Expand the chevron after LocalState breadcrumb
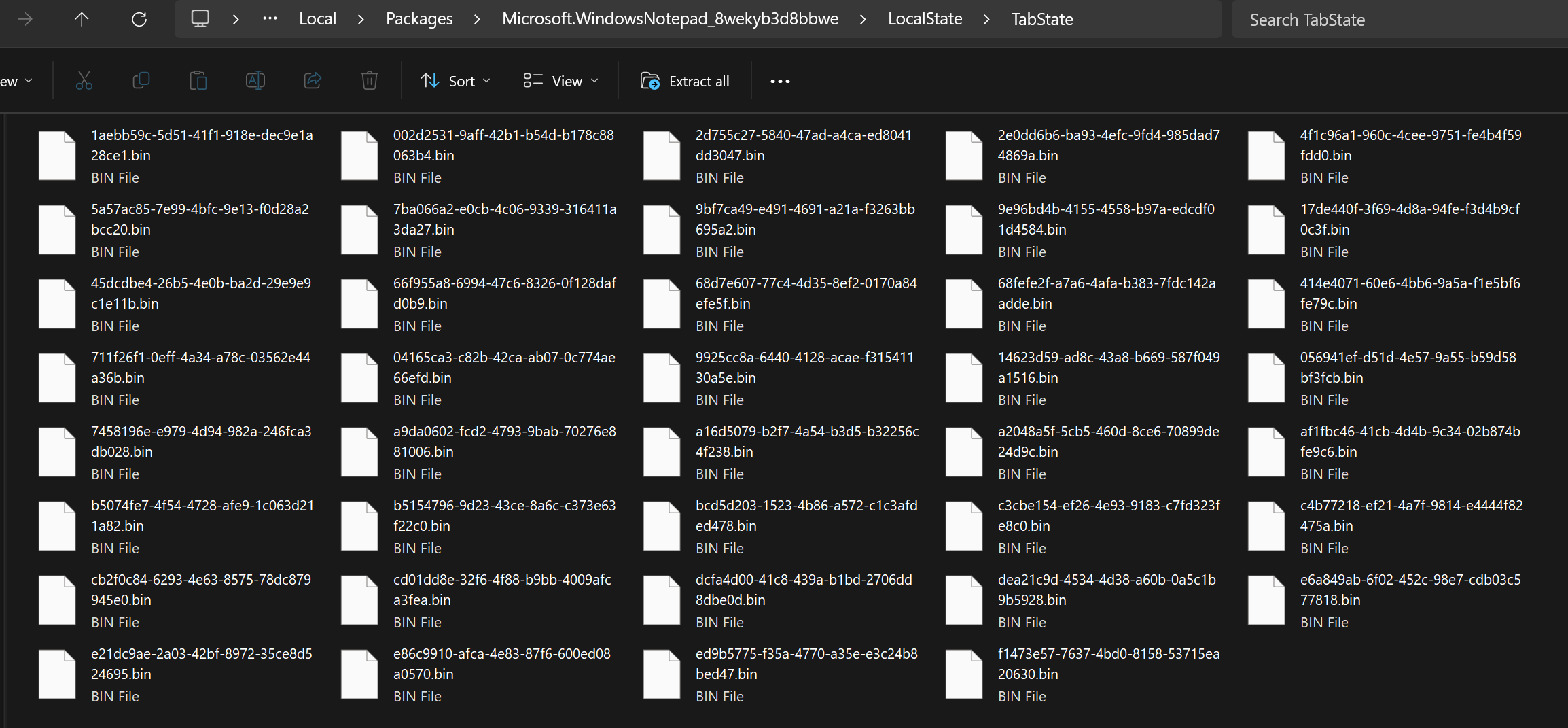This screenshot has height=728, width=1568. [x=986, y=19]
